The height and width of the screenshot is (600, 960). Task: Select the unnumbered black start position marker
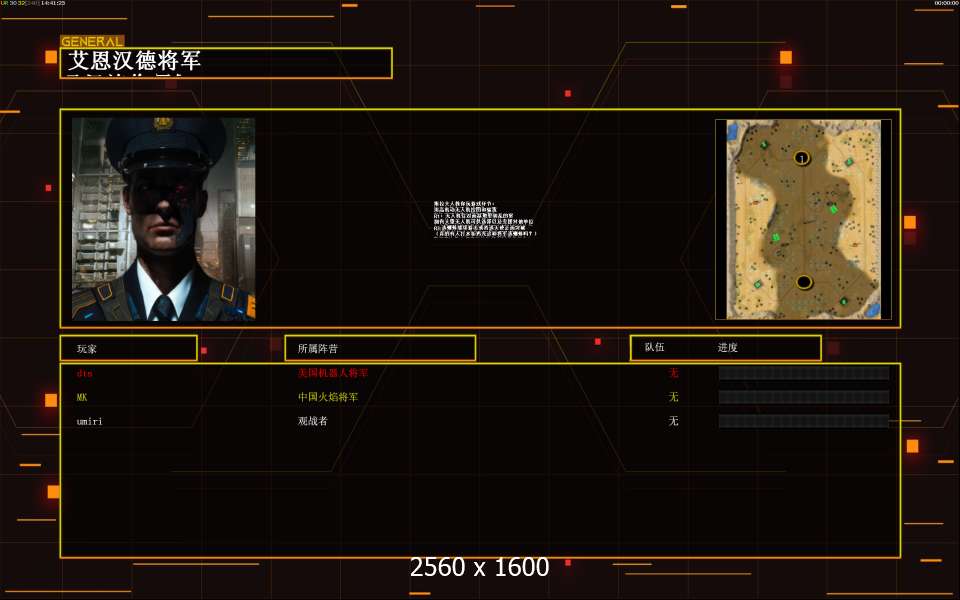click(x=804, y=282)
